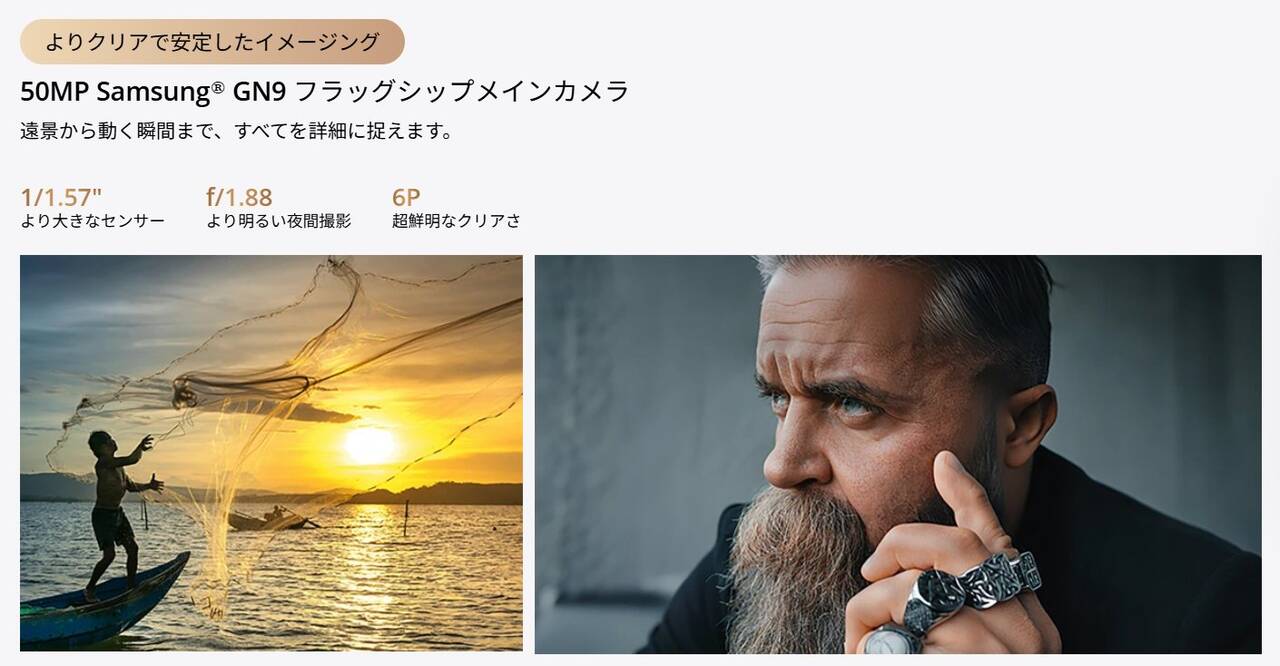Click the よりクリアで安定したイメージング badge
Viewport: 1280px width, 666px height.
(x=212, y=42)
